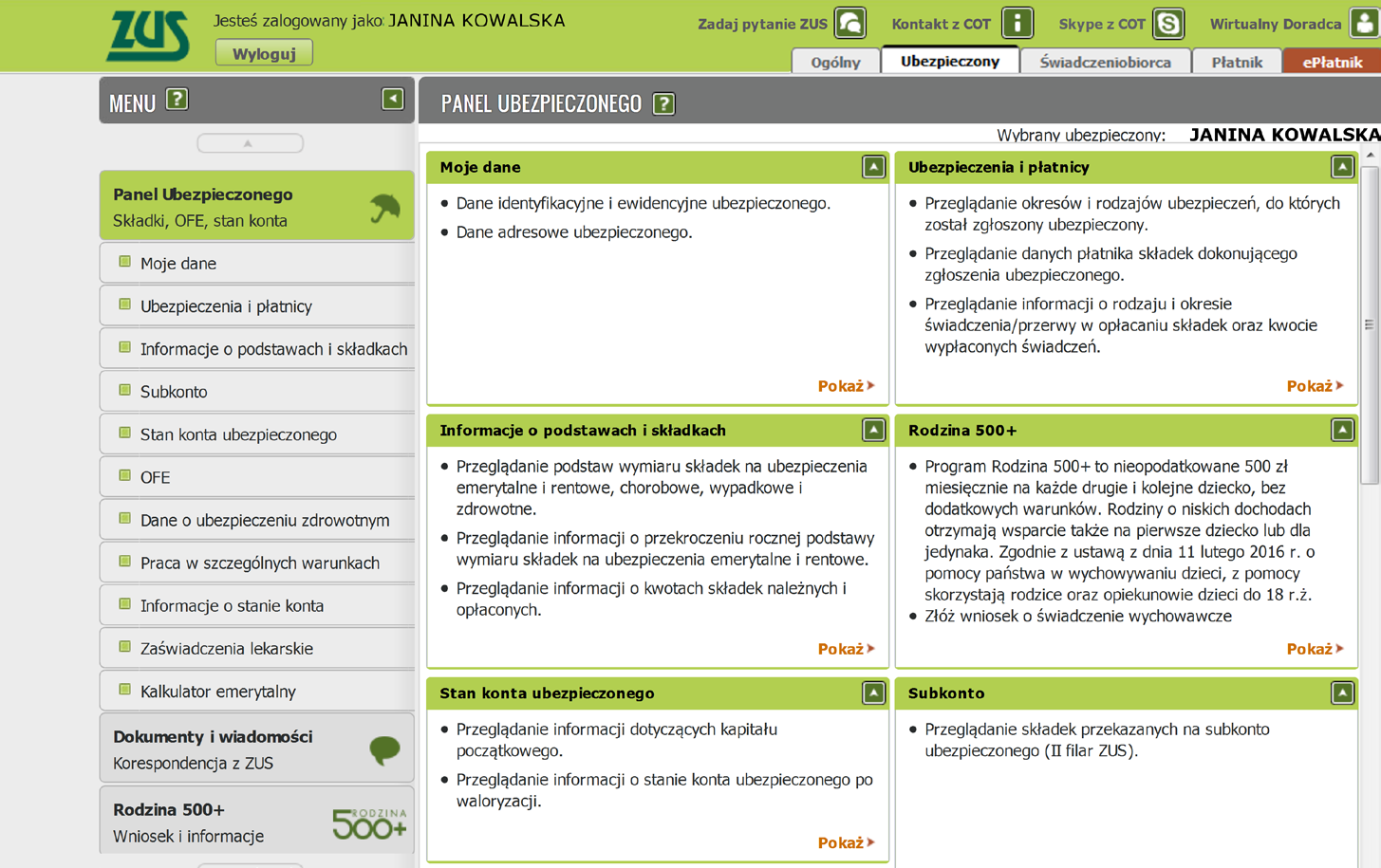Select Kalkulator emerytalny in the menu
The image size is (1381, 868).
coord(256,691)
